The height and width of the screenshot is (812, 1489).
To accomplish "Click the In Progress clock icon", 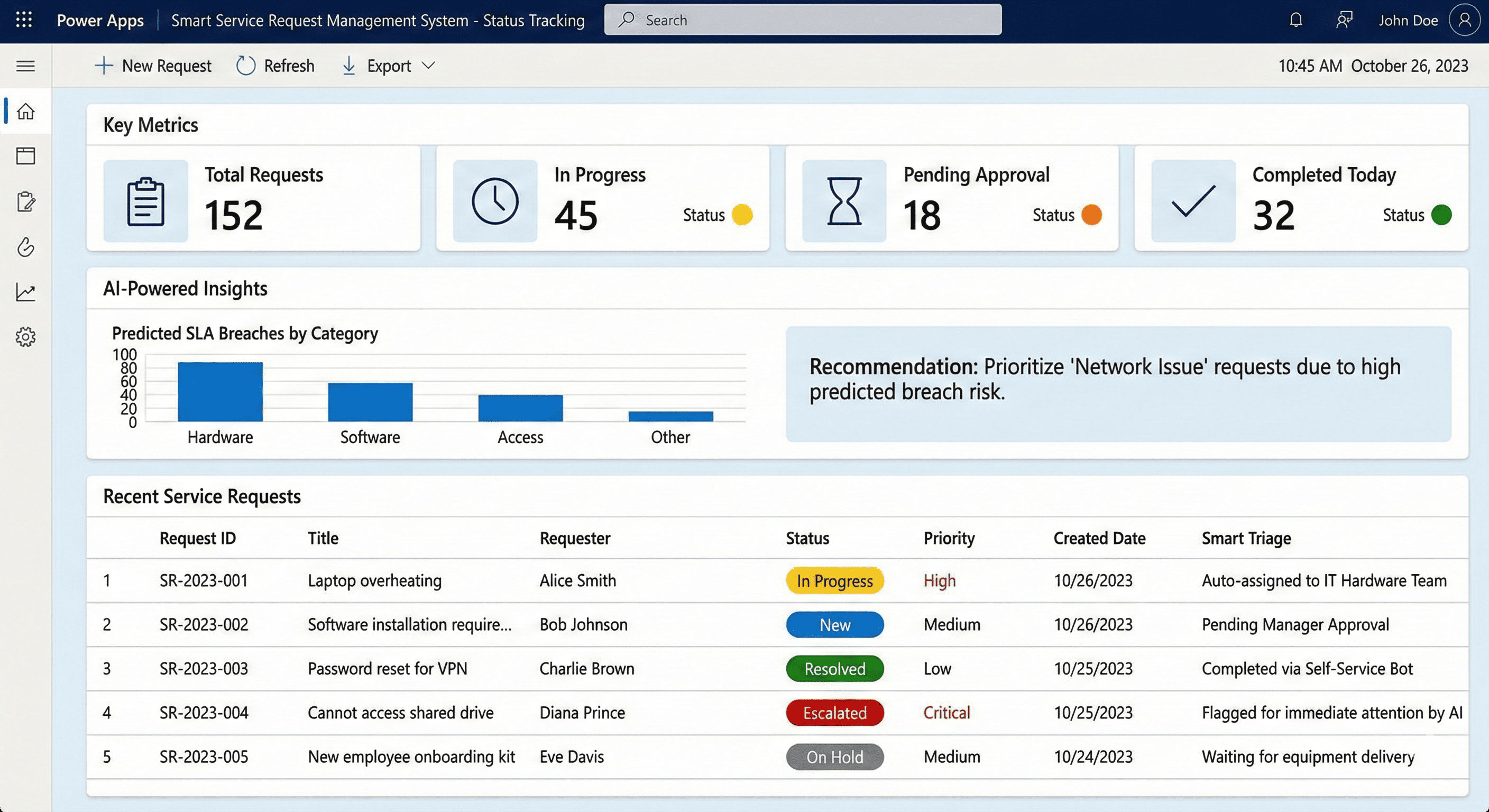I will pos(495,201).
